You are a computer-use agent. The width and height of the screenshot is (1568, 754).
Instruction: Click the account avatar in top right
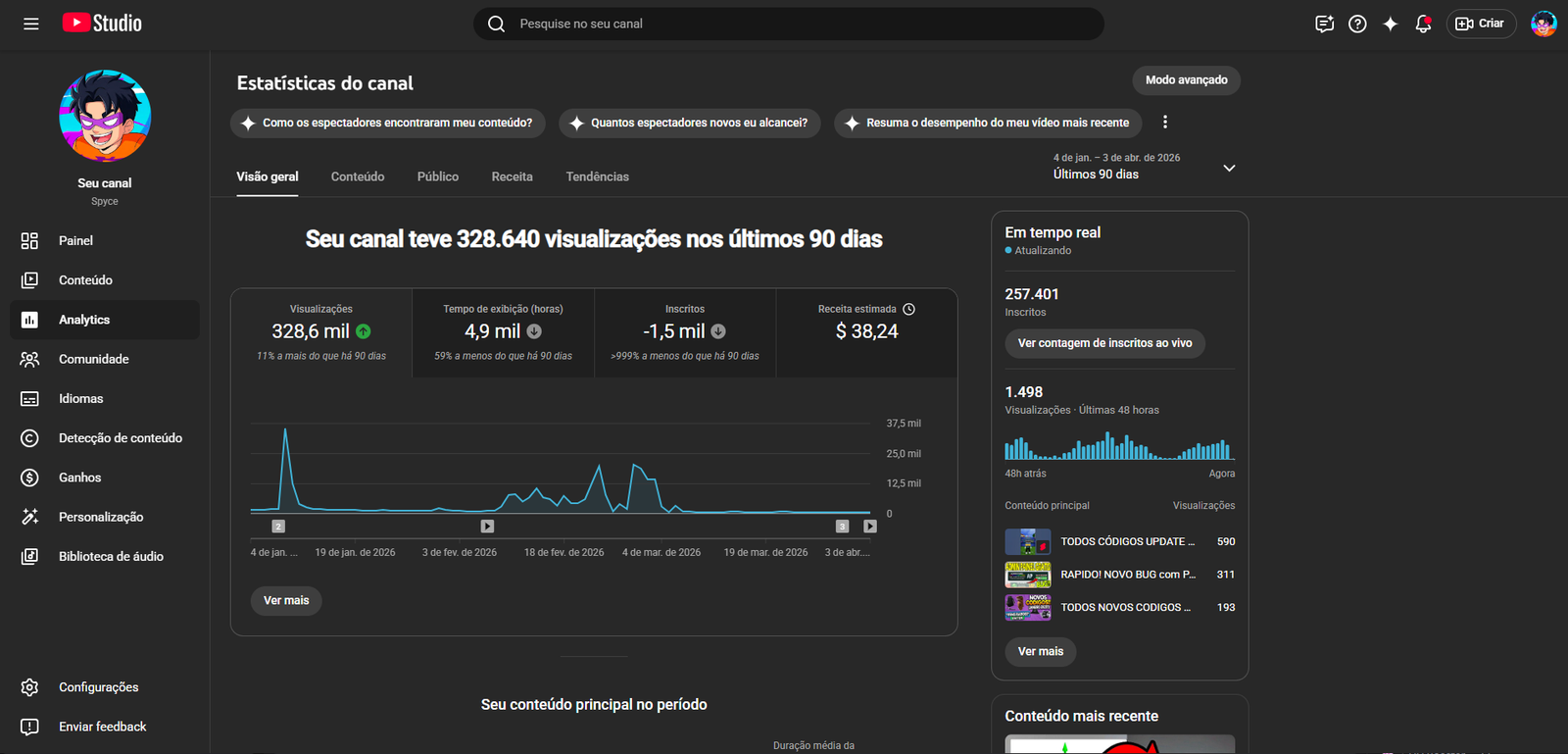tap(1543, 24)
